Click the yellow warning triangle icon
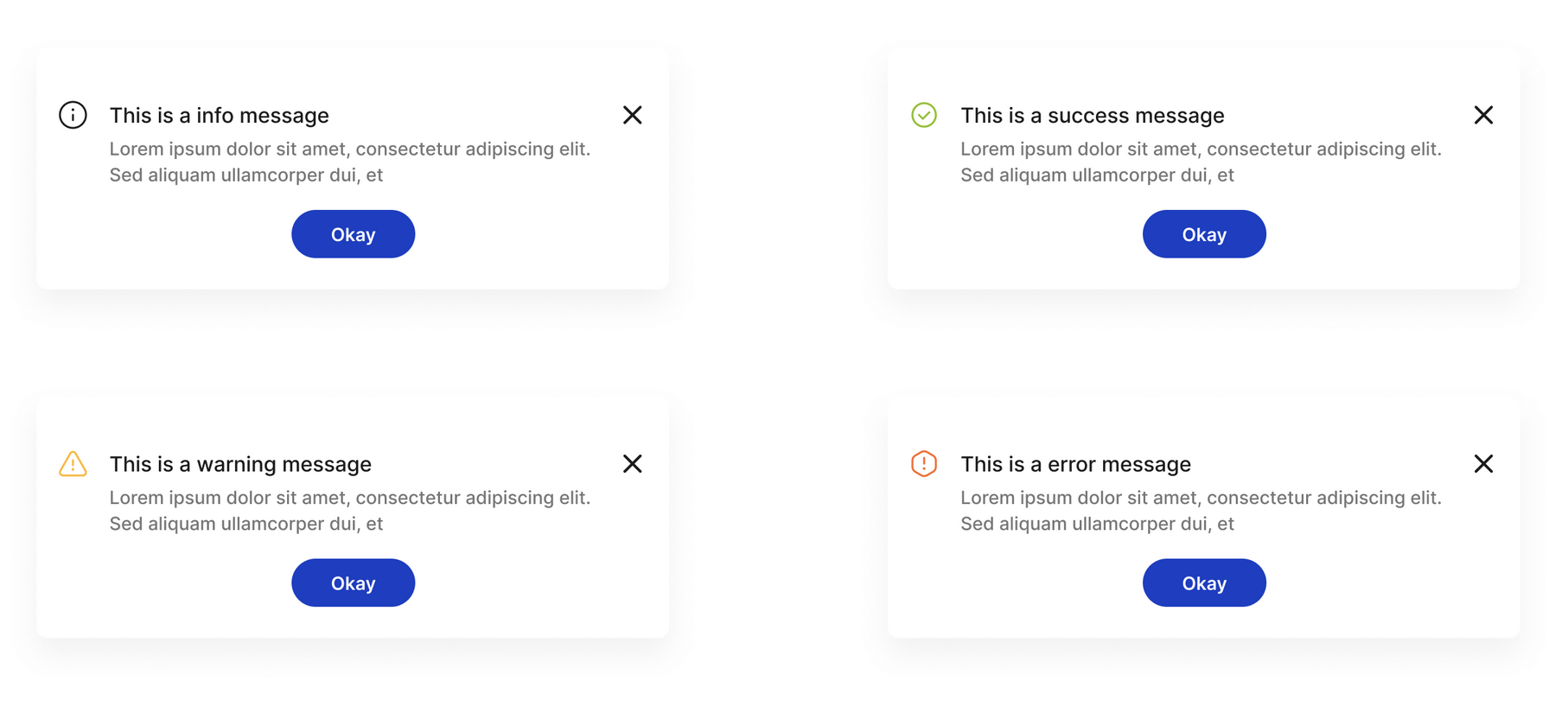The width and height of the screenshot is (1568, 719). pos(73,464)
